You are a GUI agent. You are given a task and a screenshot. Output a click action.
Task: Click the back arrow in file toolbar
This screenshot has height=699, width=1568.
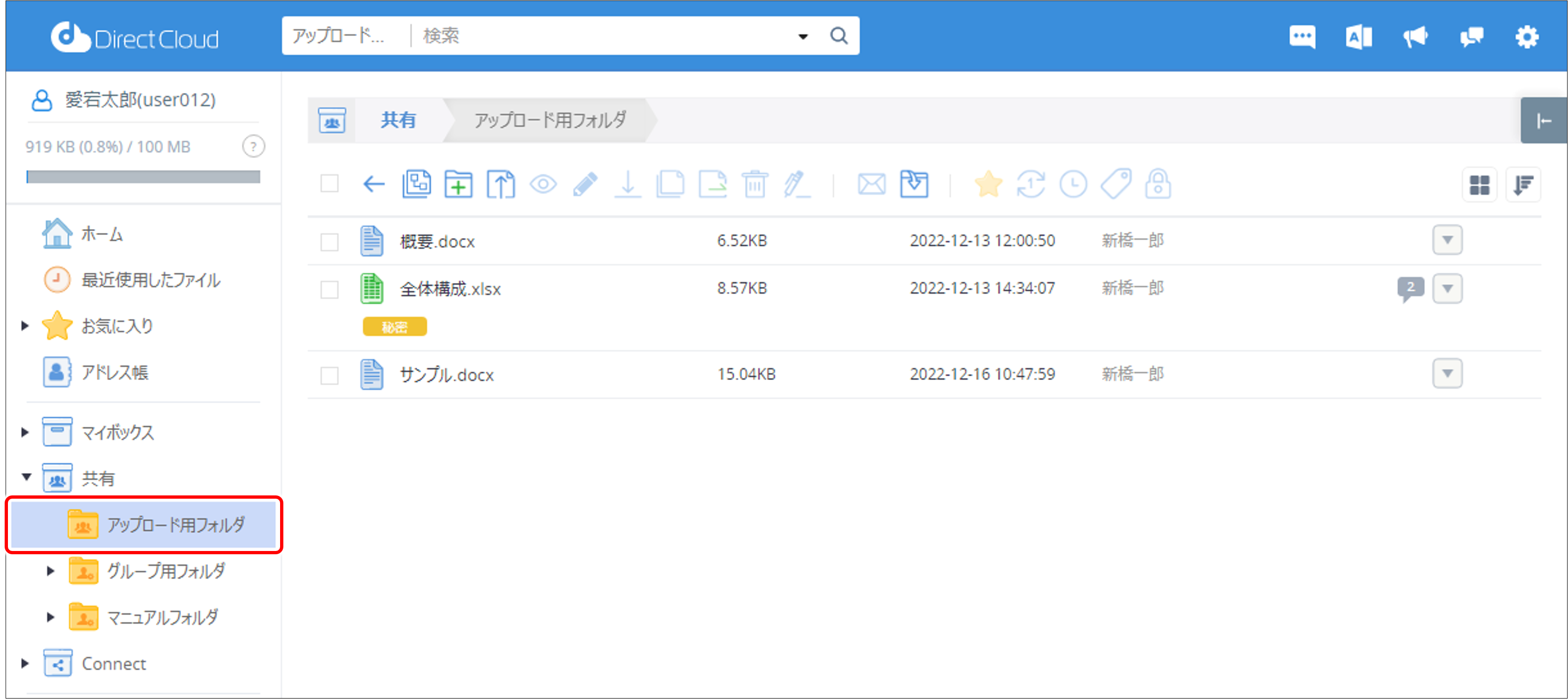[374, 184]
